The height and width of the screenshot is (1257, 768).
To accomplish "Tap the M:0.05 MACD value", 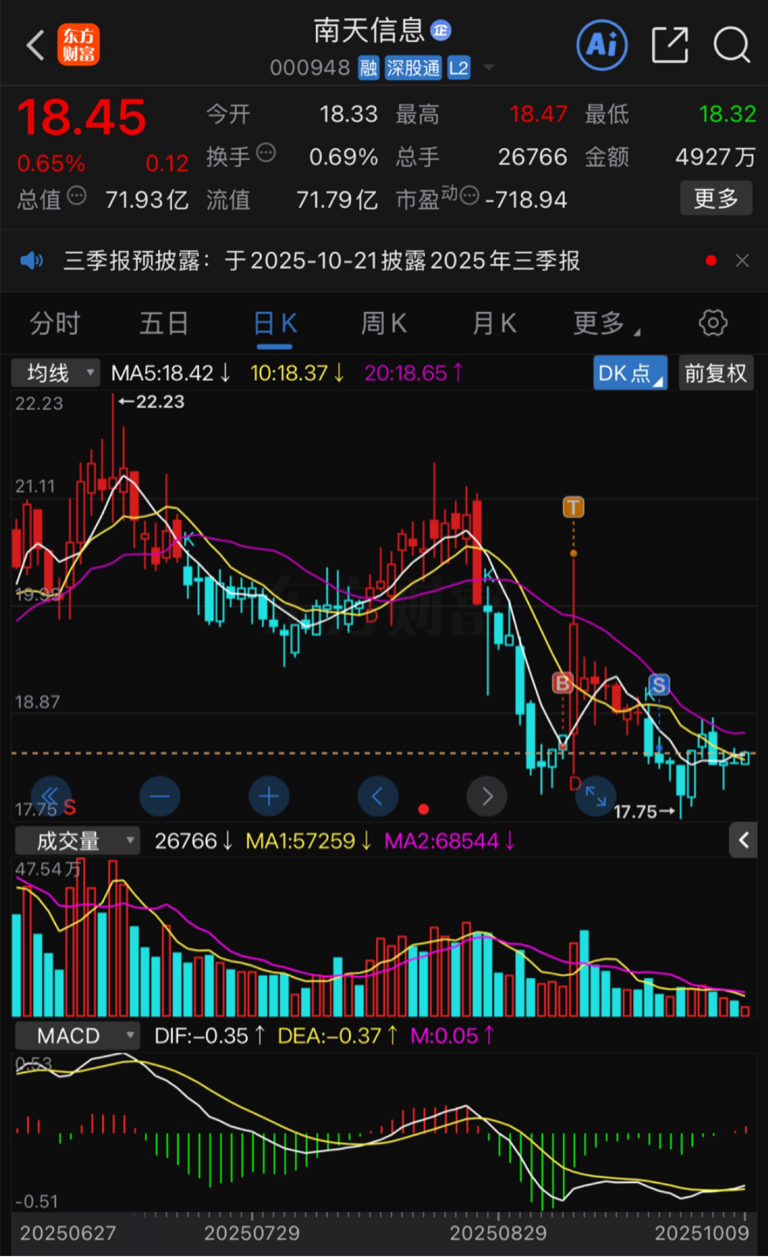I will click(x=452, y=1035).
